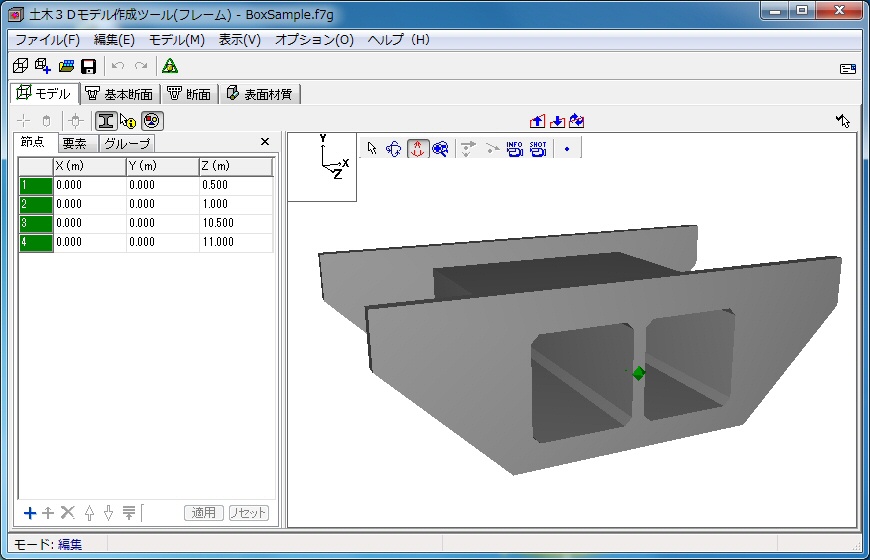
Task: Choose the rotate view tool
Action: point(394,149)
